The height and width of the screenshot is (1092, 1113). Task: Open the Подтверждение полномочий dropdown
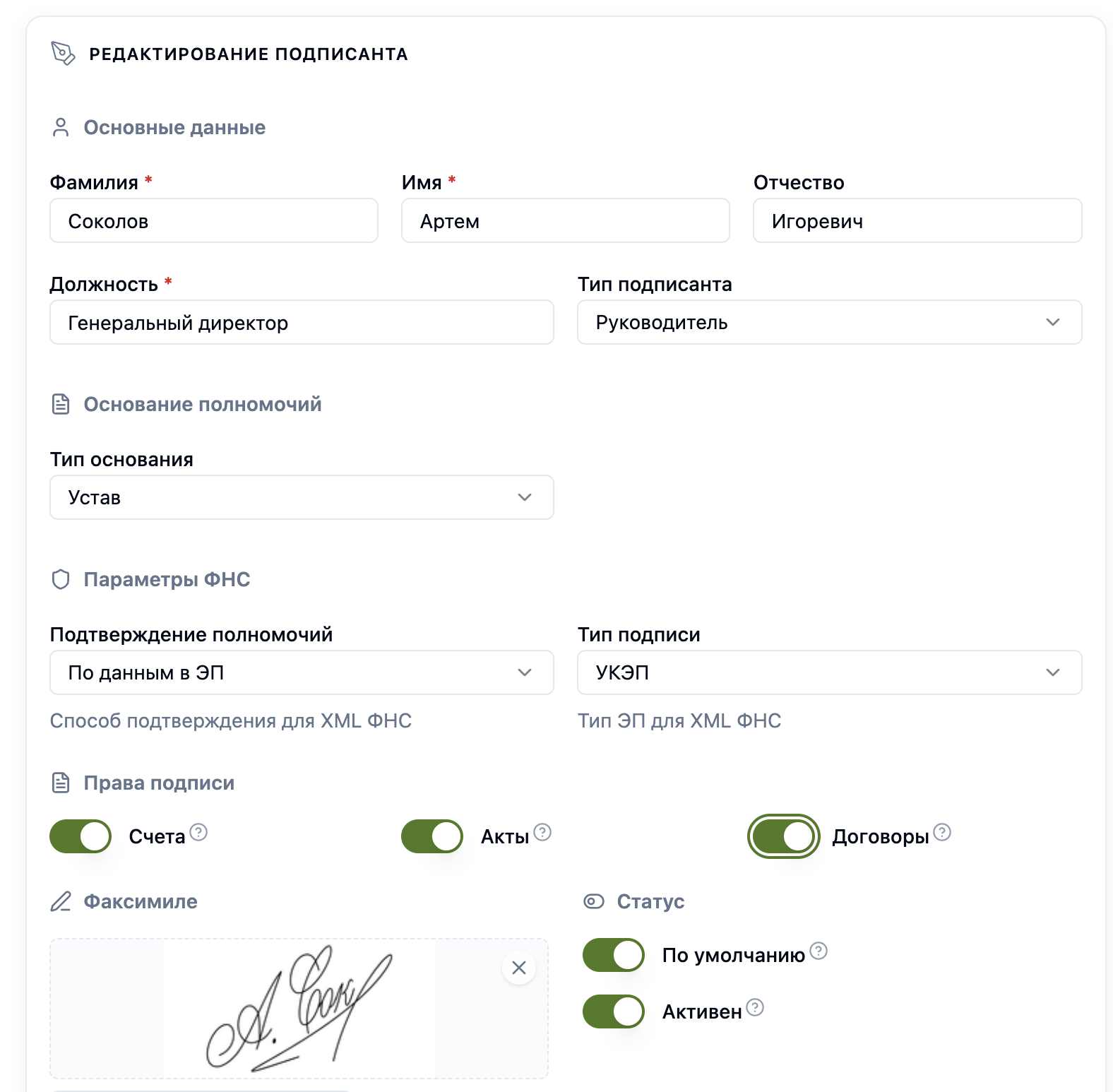click(302, 672)
